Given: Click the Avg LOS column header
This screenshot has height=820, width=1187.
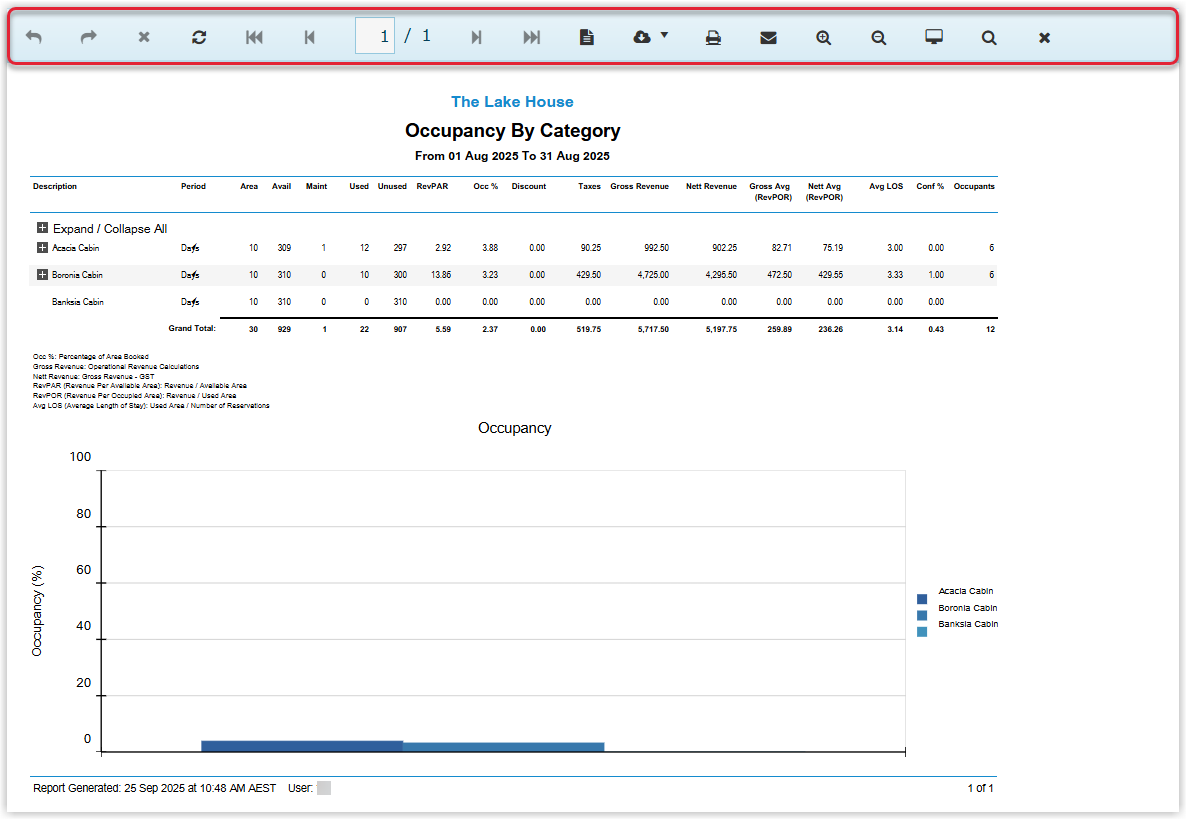Looking at the screenshot, I should [886, 186].
